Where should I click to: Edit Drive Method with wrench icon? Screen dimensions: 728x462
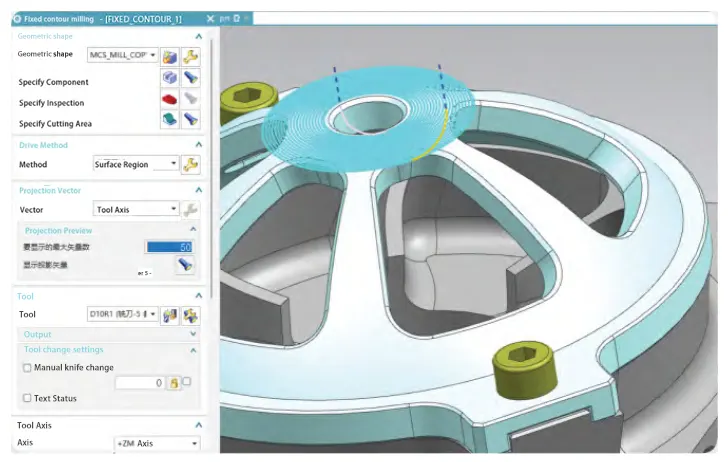[190, 164]
